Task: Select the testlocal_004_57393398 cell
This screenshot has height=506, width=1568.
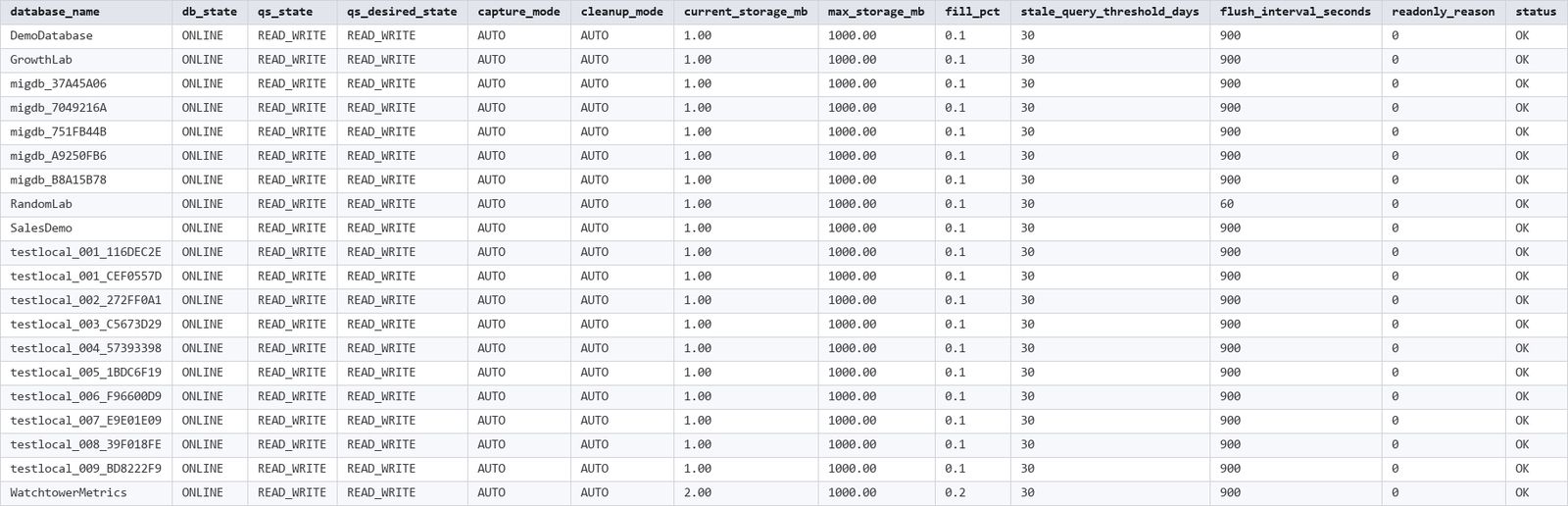Action: coord(85,348)
